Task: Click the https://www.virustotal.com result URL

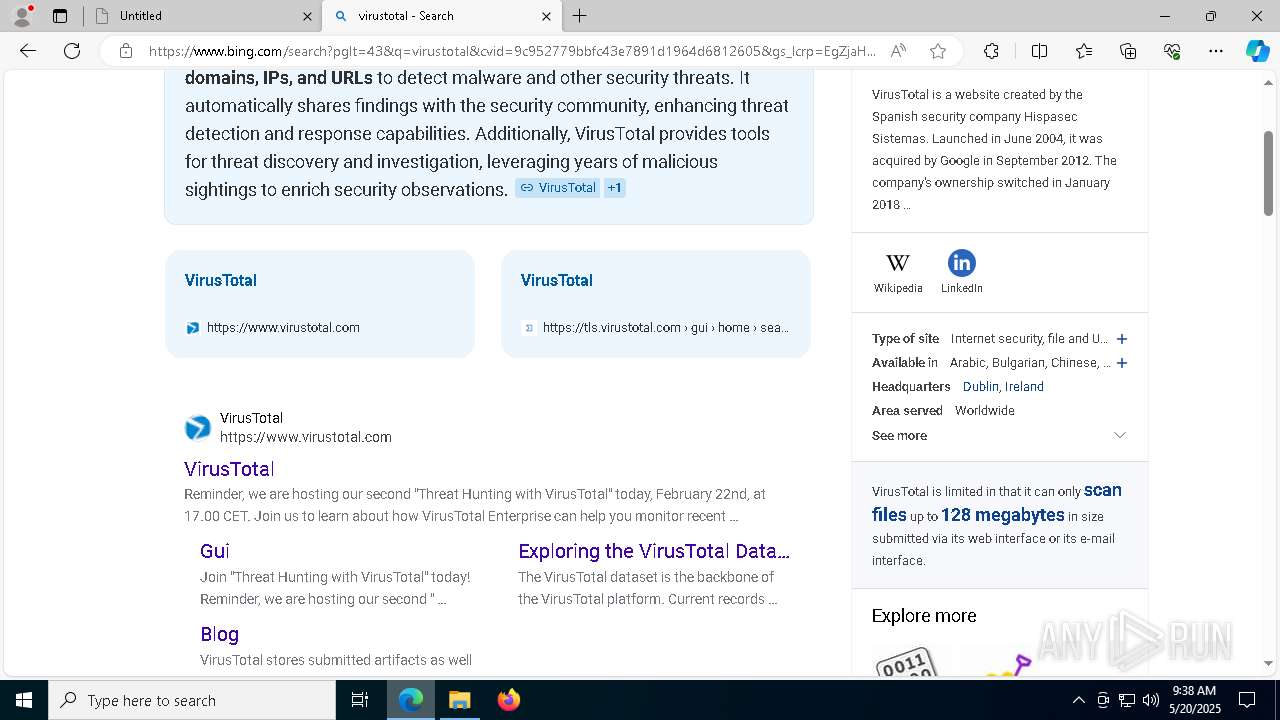Action: tap(305, 437)
